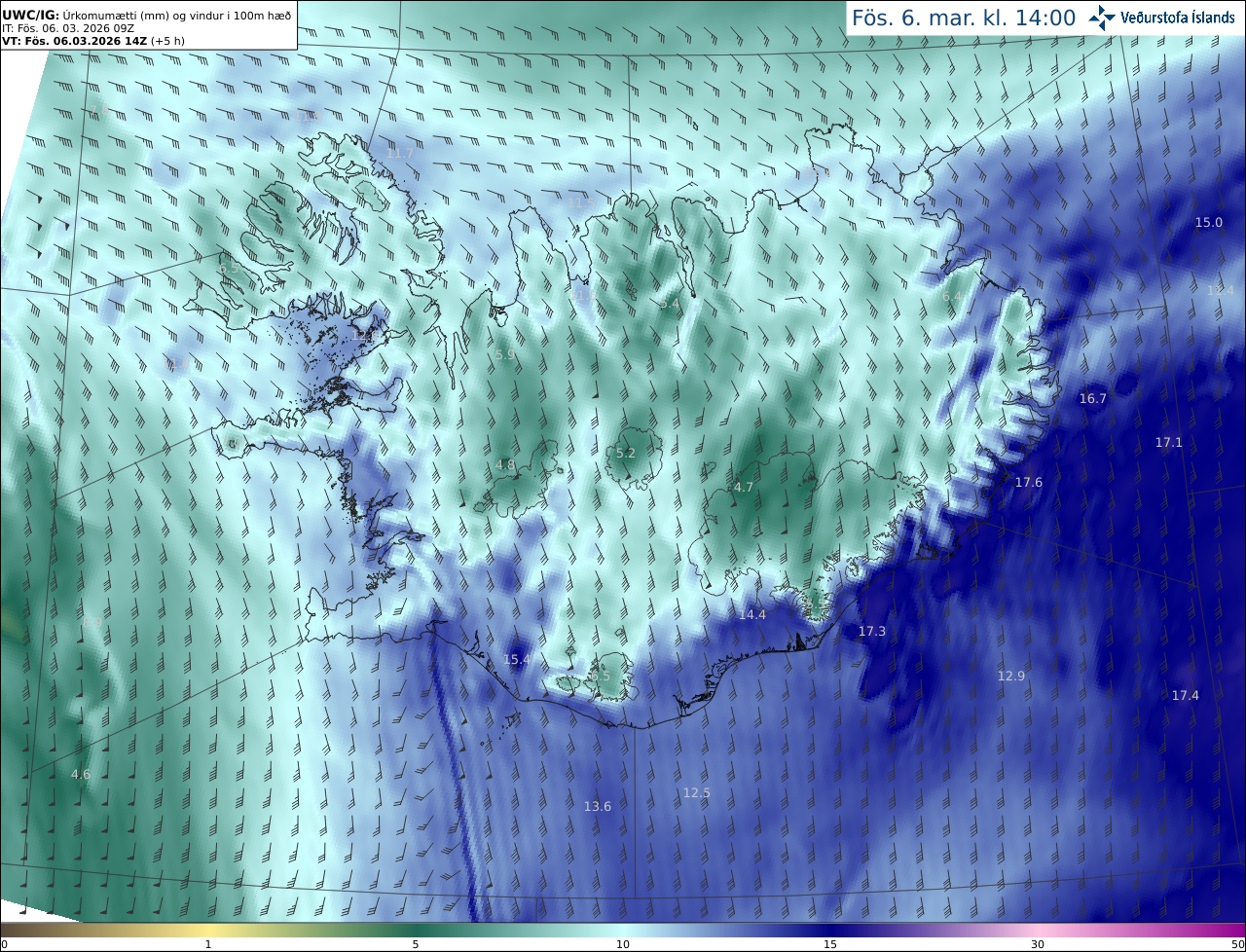Click the 14.4 value label on the map
The width and height of the screenshot is (1246, 952).
pyautogui.click(x=752, y=615)
